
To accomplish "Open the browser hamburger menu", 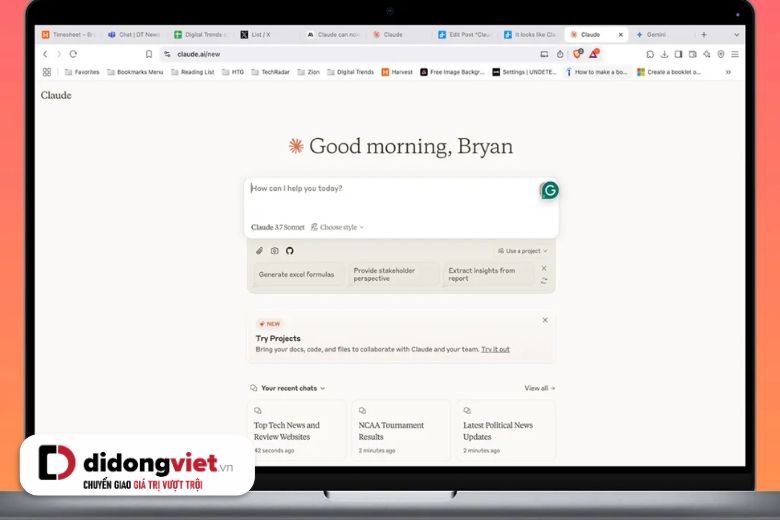I will point(735,54).
